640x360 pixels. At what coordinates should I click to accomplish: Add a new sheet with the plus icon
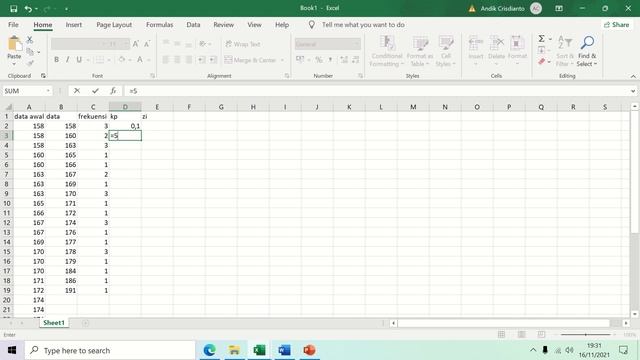tap(85, 323)
